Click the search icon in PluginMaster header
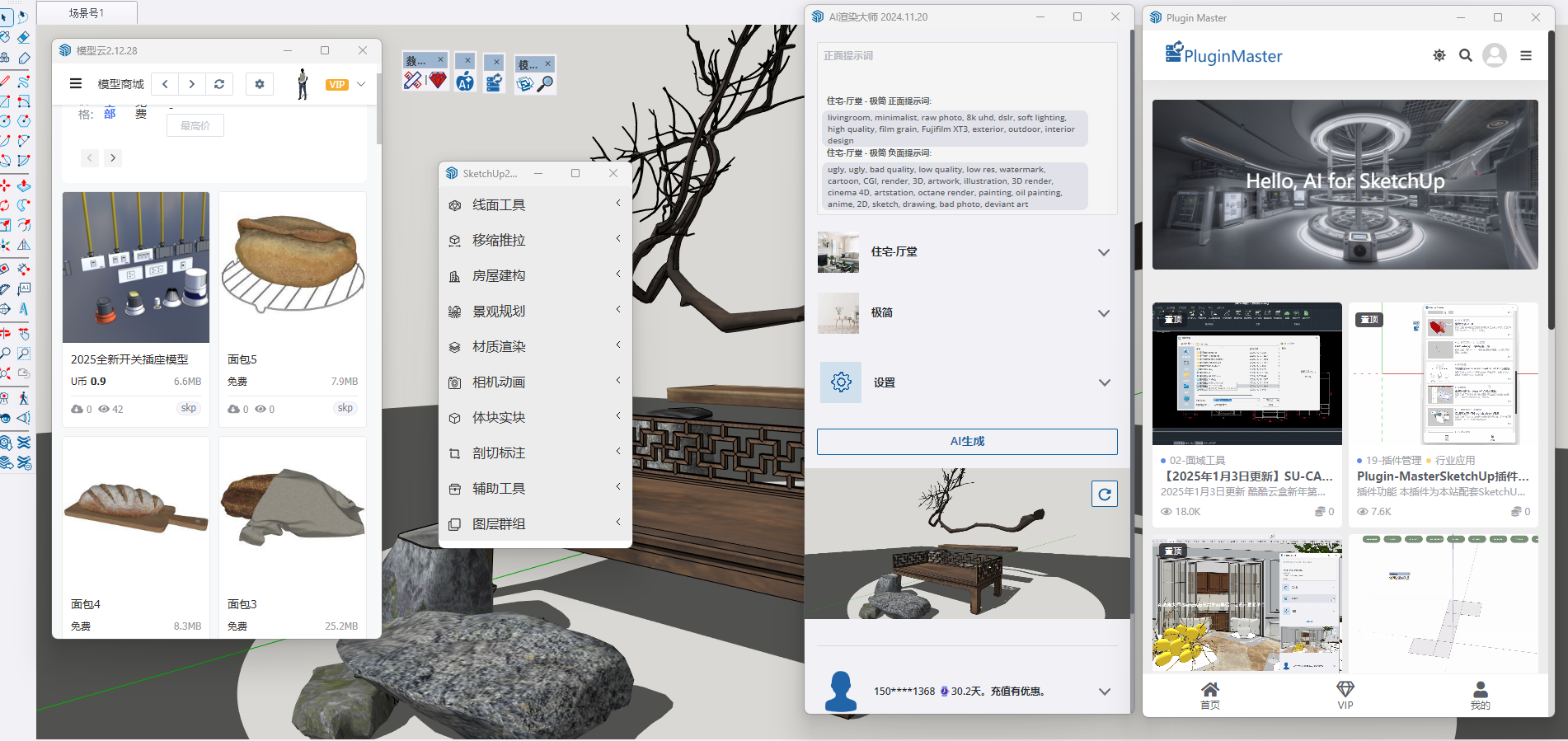The height and width of the screenshot is (741, 1568). 1465,55
